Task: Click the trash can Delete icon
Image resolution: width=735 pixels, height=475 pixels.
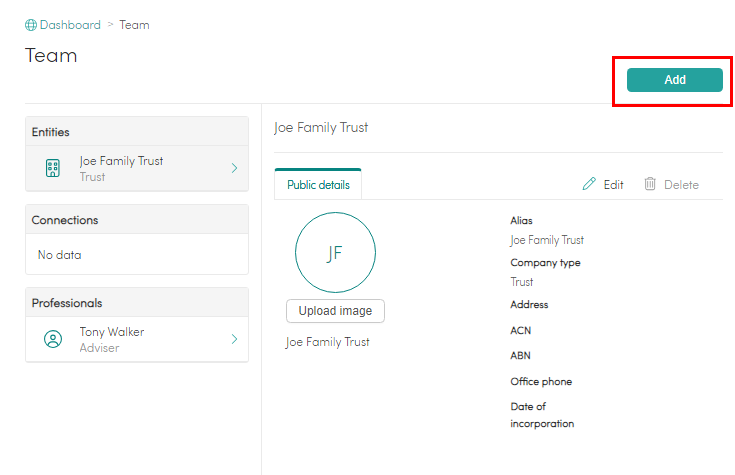Action: (x=650, y=184)
